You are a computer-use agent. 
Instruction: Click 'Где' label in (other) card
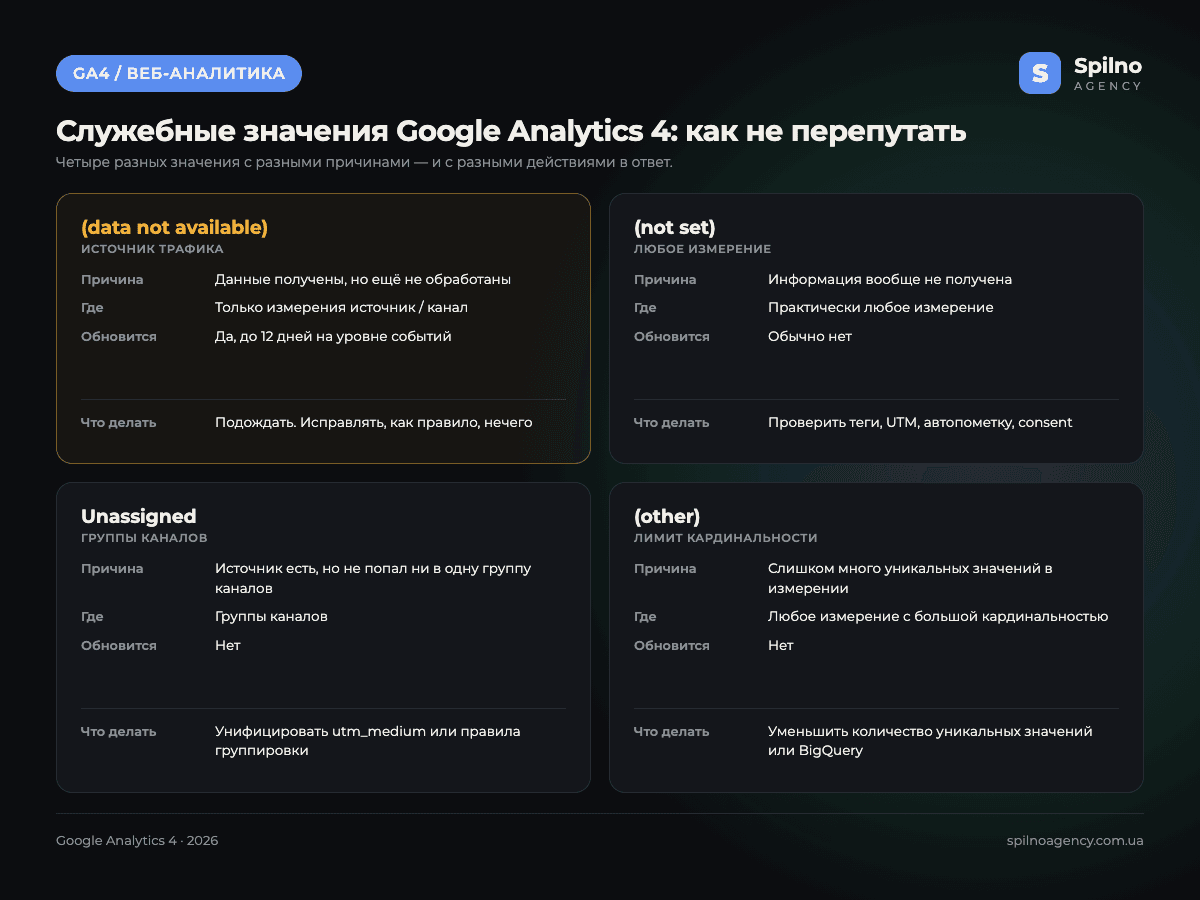[645, 617]
